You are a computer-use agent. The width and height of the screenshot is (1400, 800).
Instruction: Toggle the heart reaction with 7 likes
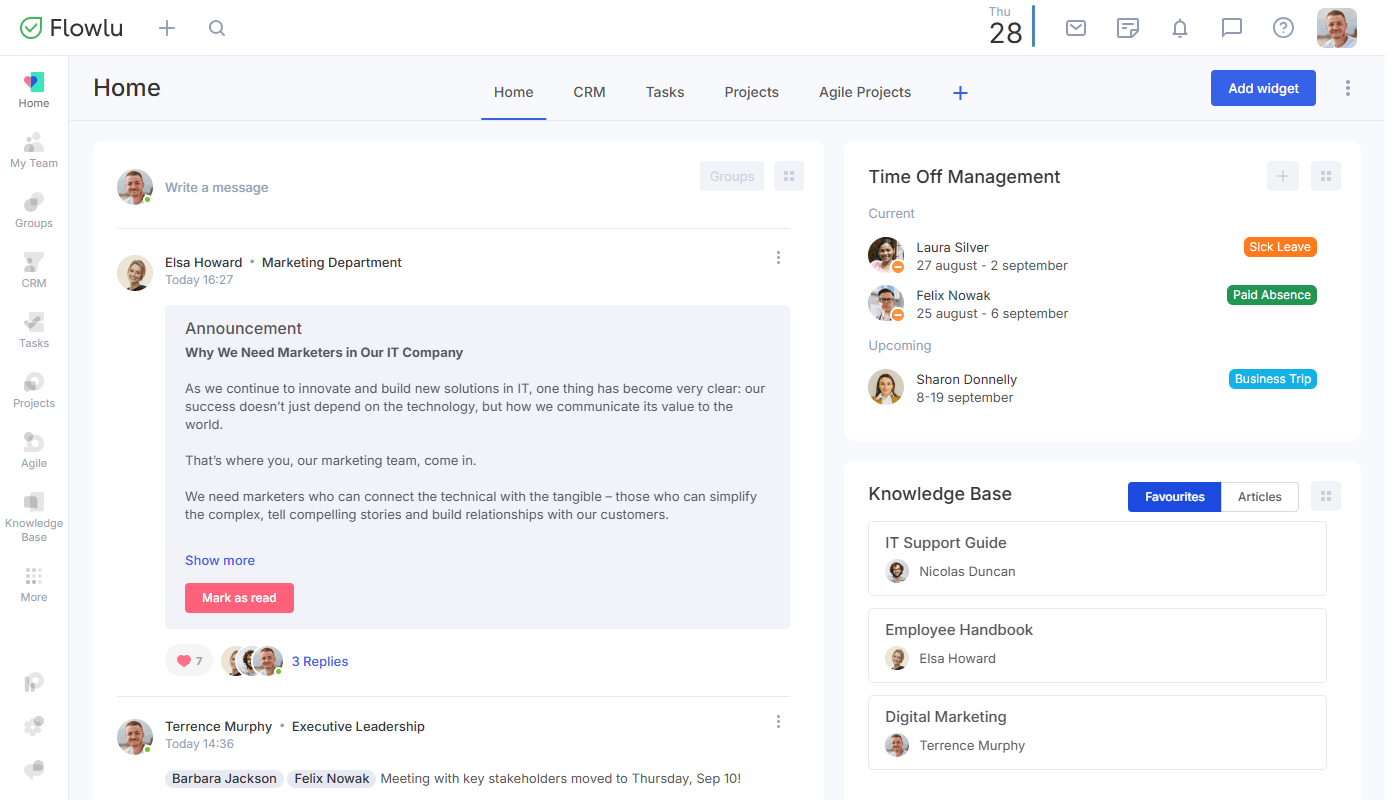pyautogui.click(x=189, y=661)
